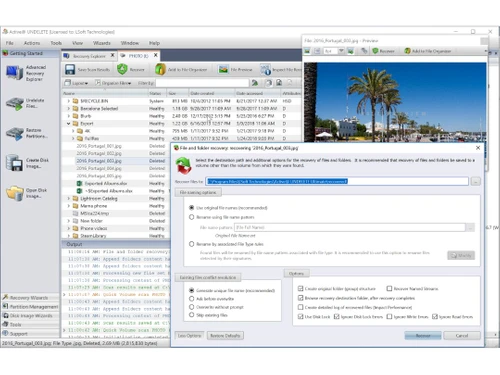This screenshot has height=375, width=500.
Task: Expand the 4K subfolder
Action: (x=73, y=131)
